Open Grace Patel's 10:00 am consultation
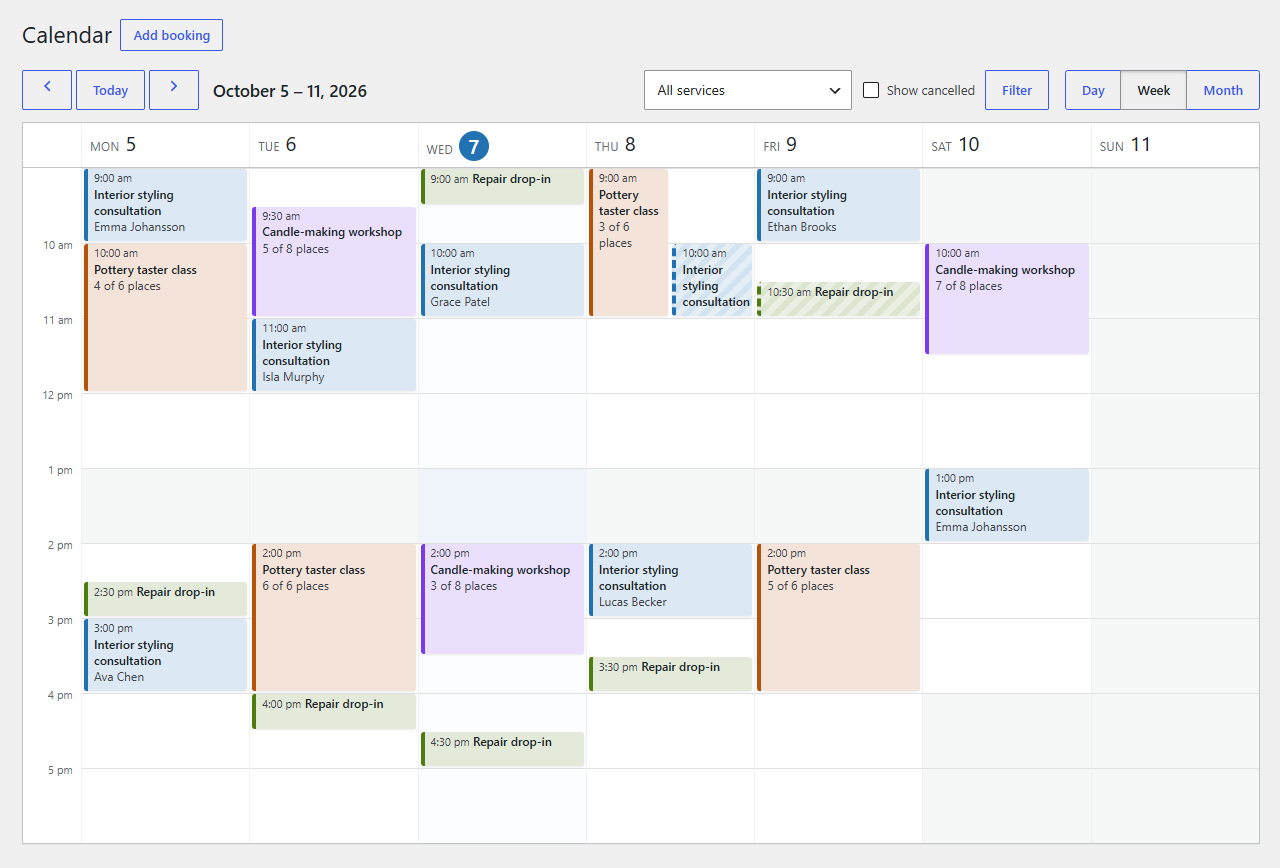 (502, 280)
